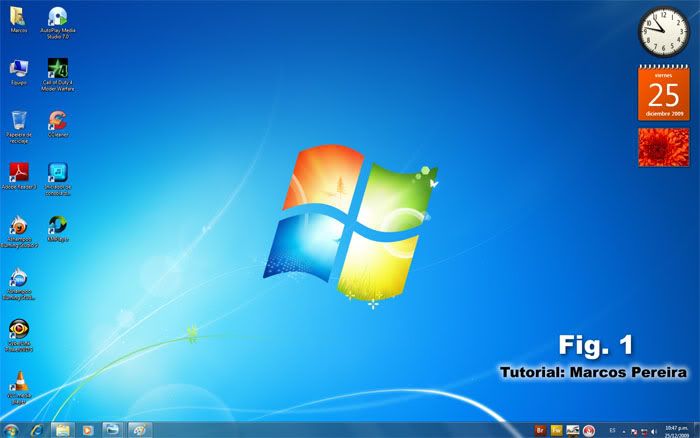Select the Equipo computer icon
Screen dimensions: 700x438
[x=19, y=72]
